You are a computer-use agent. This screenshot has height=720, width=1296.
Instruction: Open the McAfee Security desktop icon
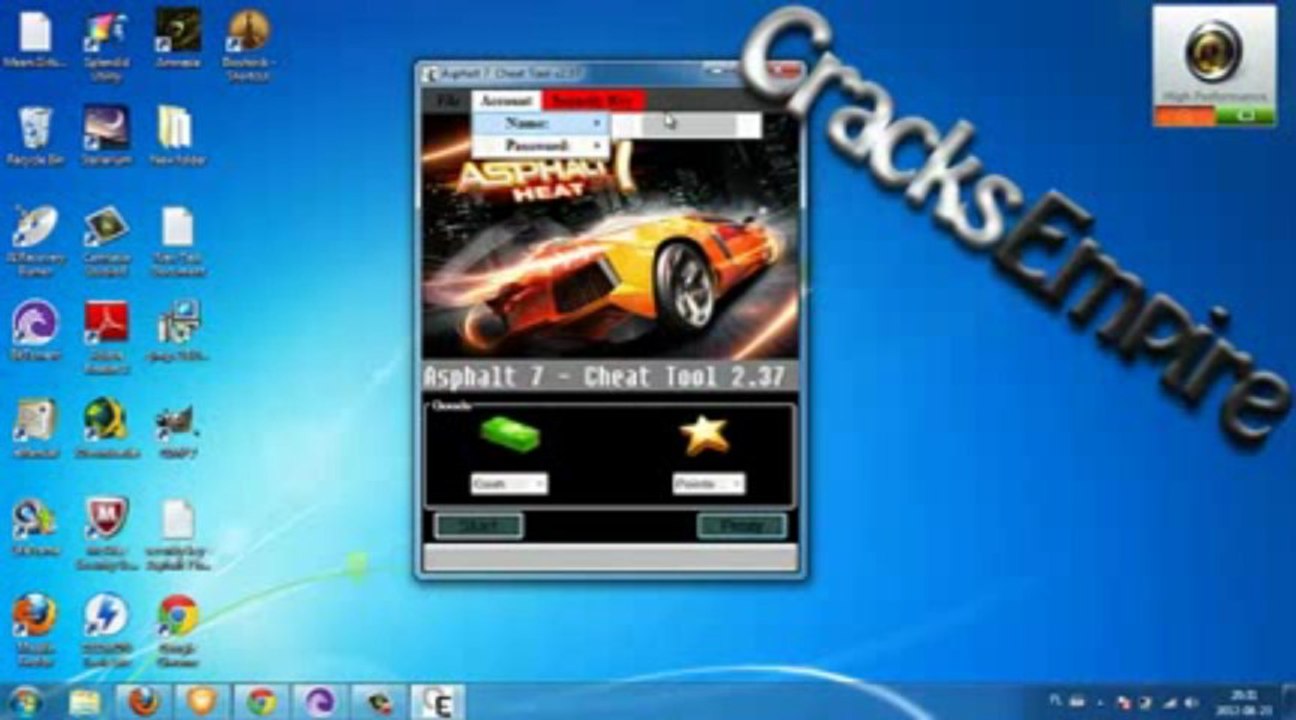[106, 532]
